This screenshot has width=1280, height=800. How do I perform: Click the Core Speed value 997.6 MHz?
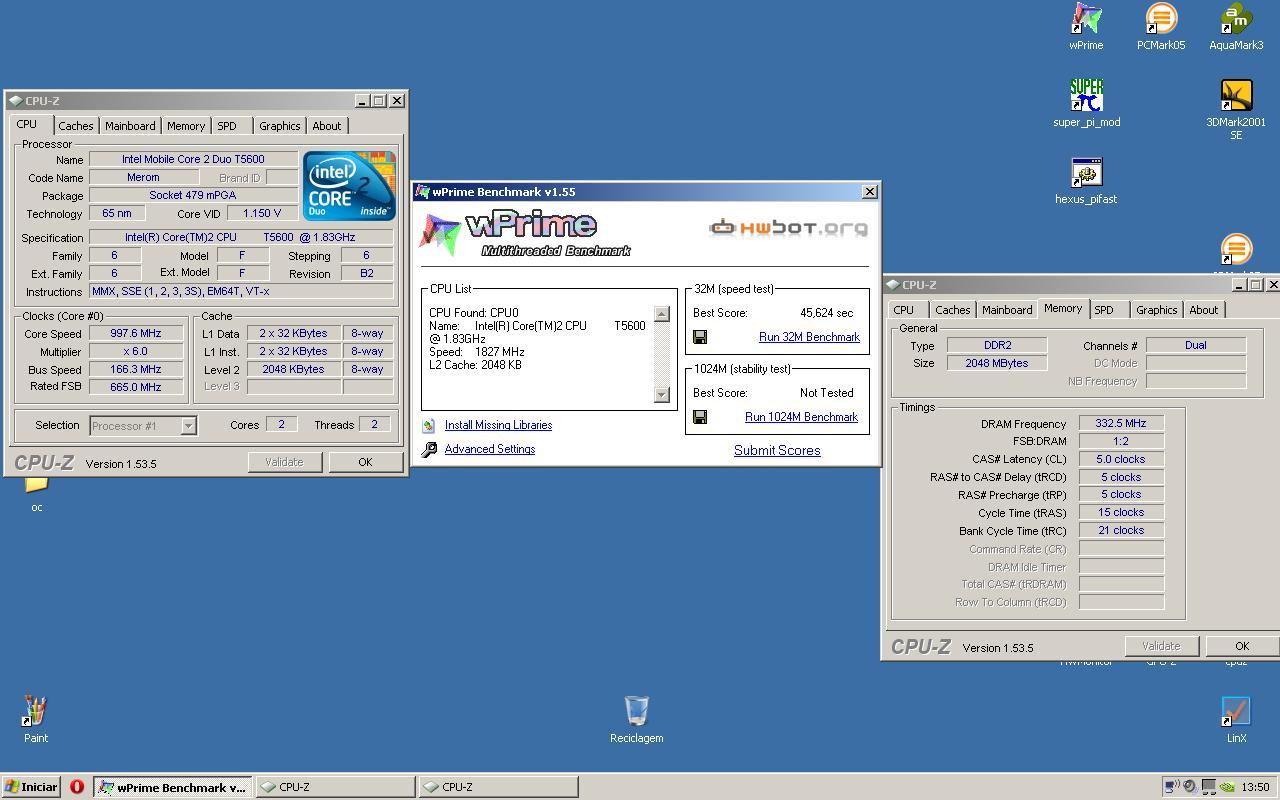[x=135, y=333]
